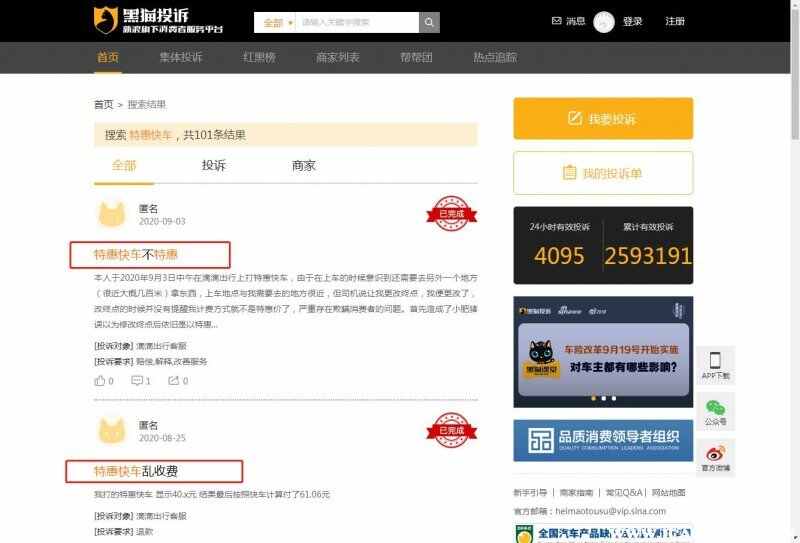Click the 累计有效投诉 count 2593191

click(648, 256)
